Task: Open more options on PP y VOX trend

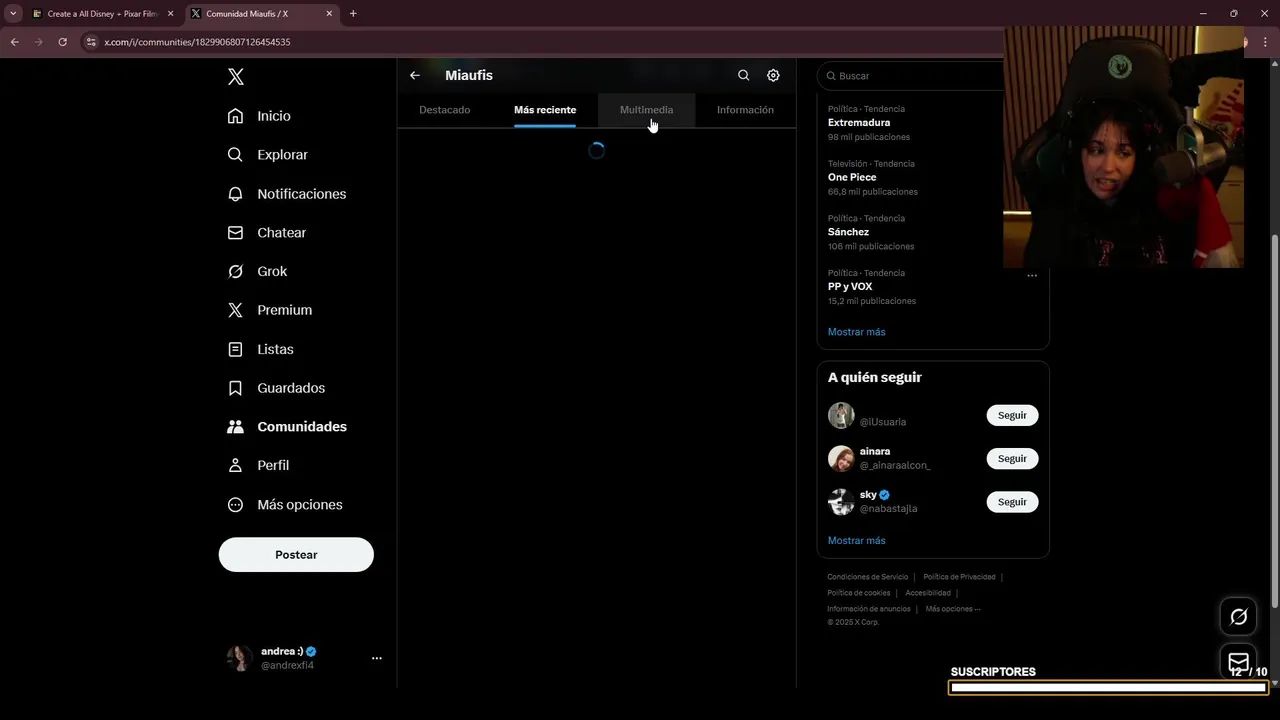Action: coord(1032,276)
